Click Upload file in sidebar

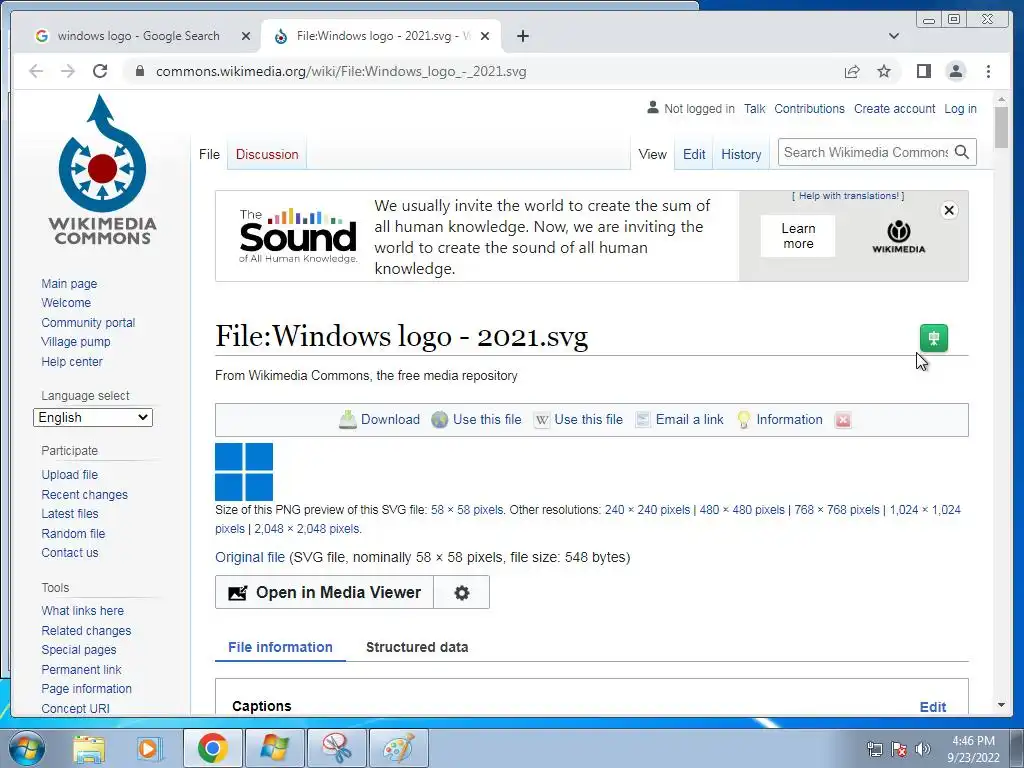point(69,475)
